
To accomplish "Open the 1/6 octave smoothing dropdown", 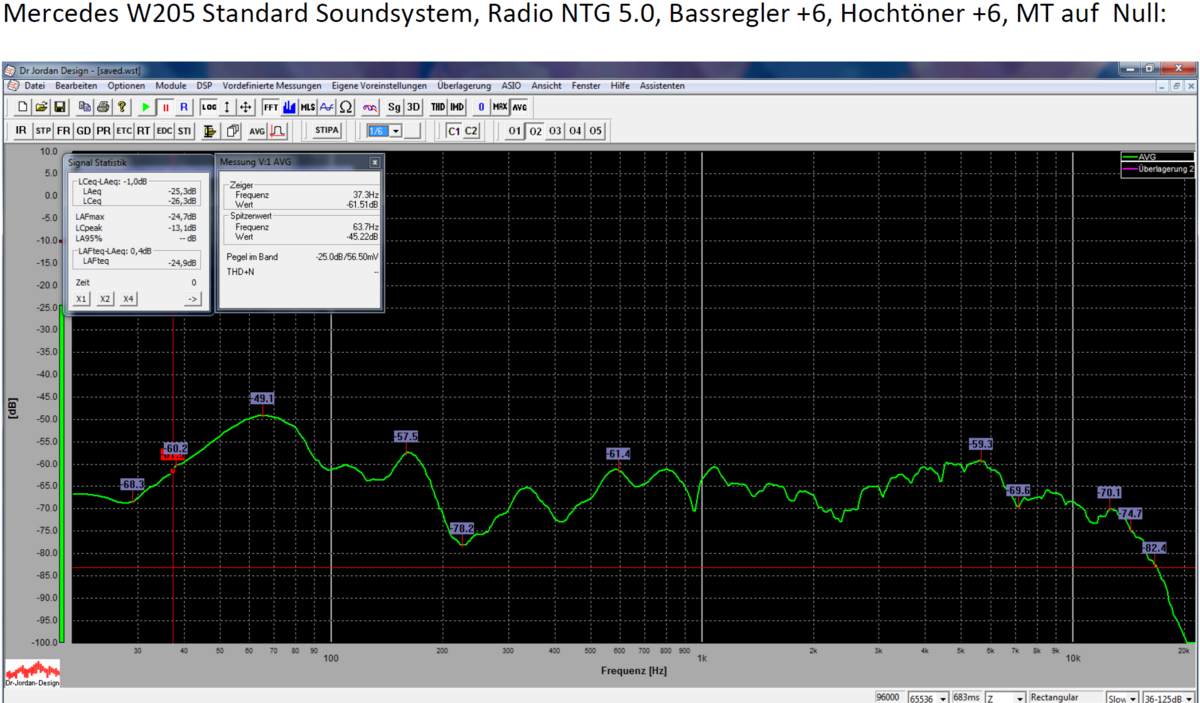I will 396,131.
